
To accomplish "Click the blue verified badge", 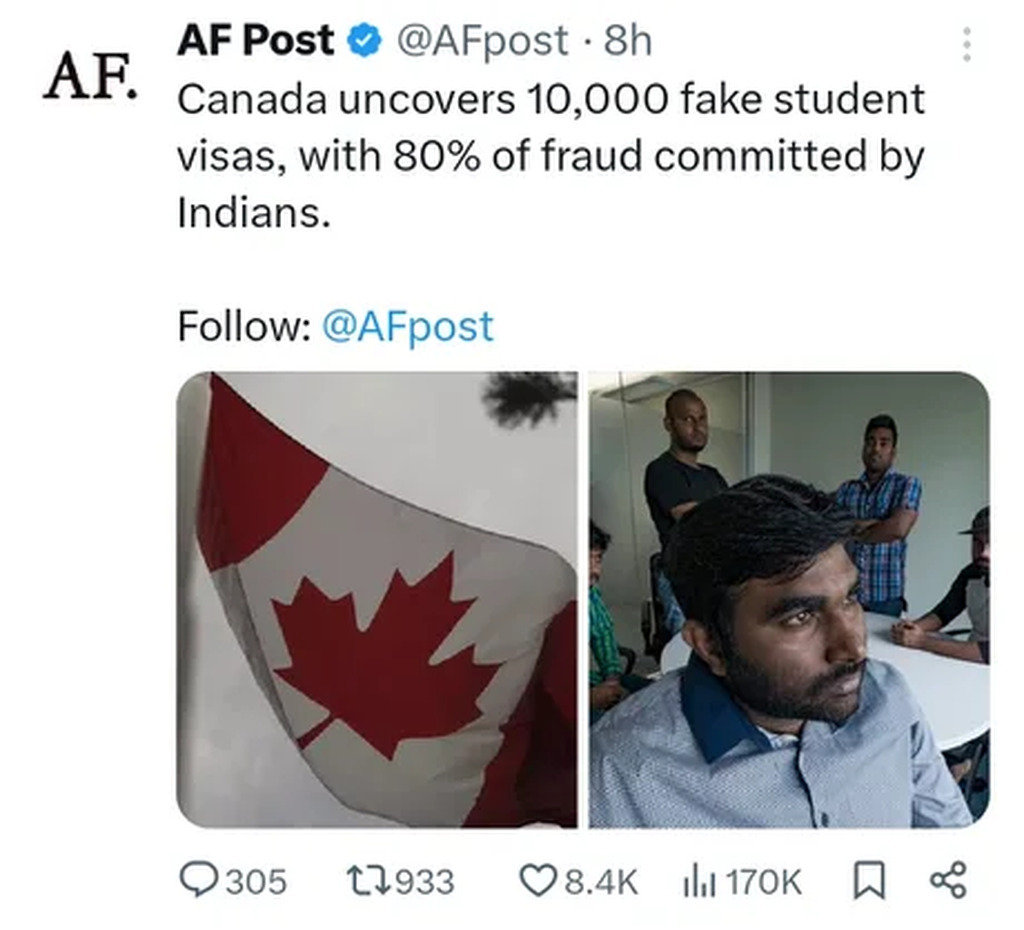I will pos(362,42).
